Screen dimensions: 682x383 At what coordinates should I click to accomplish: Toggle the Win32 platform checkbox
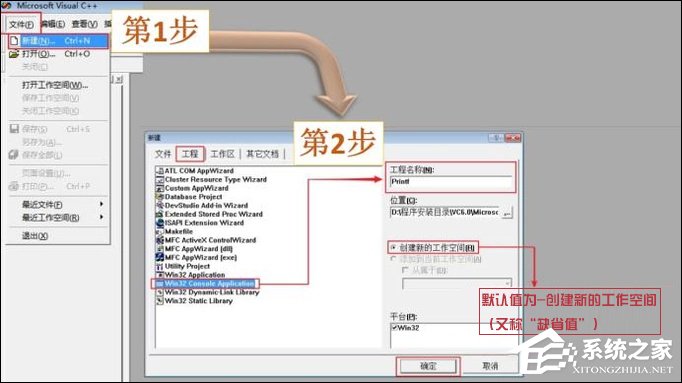(394, 328)
